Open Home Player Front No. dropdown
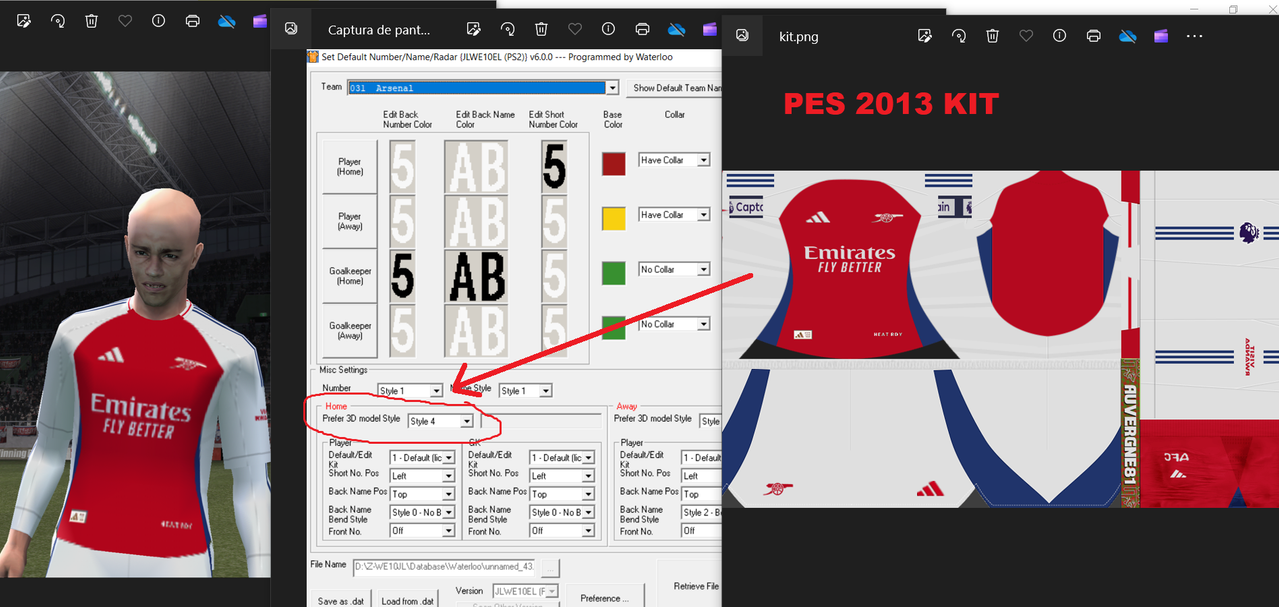This screenshot has width=1279, height=607. 448,531
